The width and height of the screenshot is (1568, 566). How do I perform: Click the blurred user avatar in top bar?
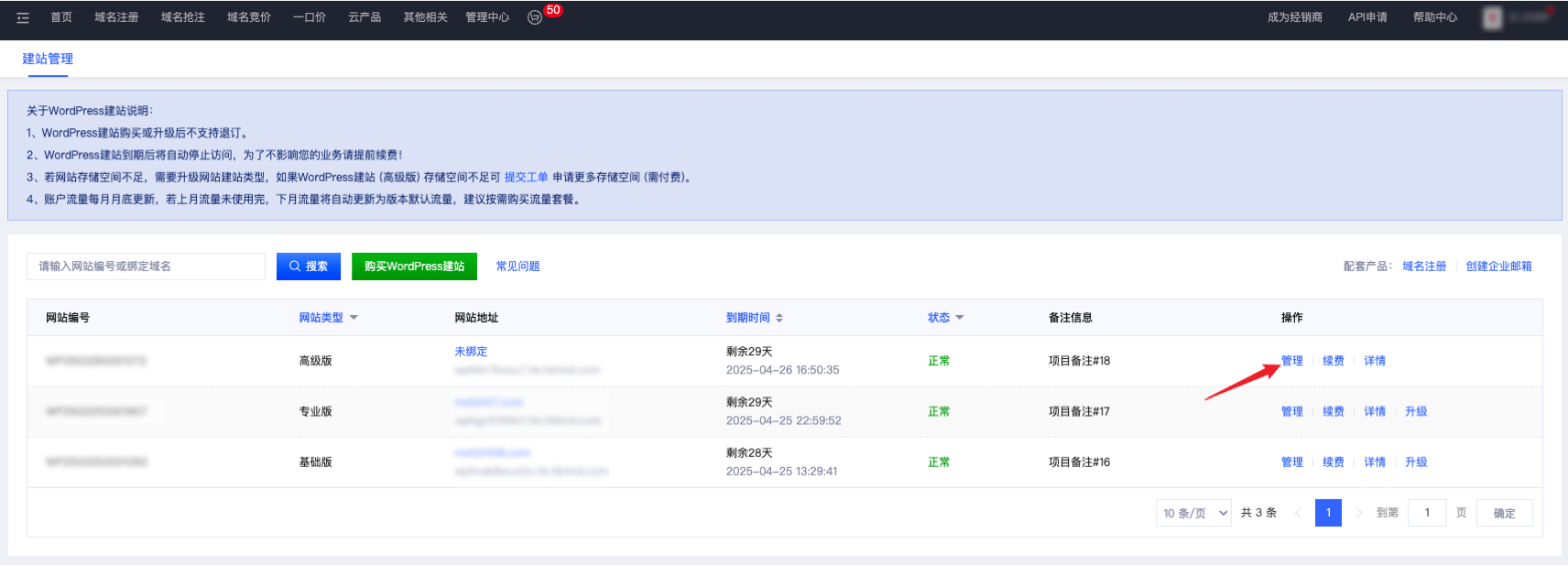click(1493, 17)
